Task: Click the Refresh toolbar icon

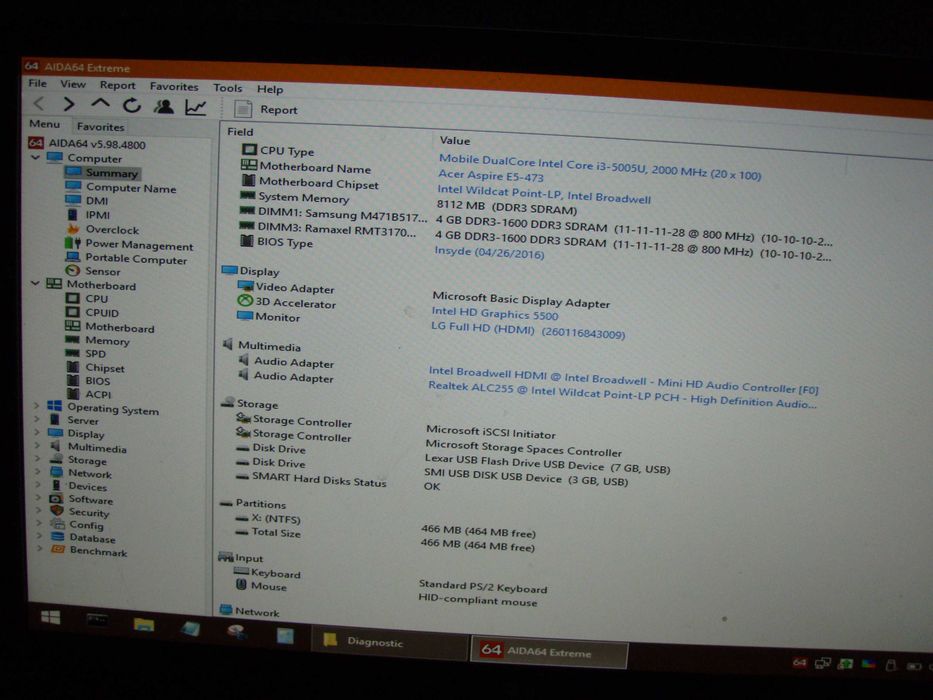Action: point(132,106)
